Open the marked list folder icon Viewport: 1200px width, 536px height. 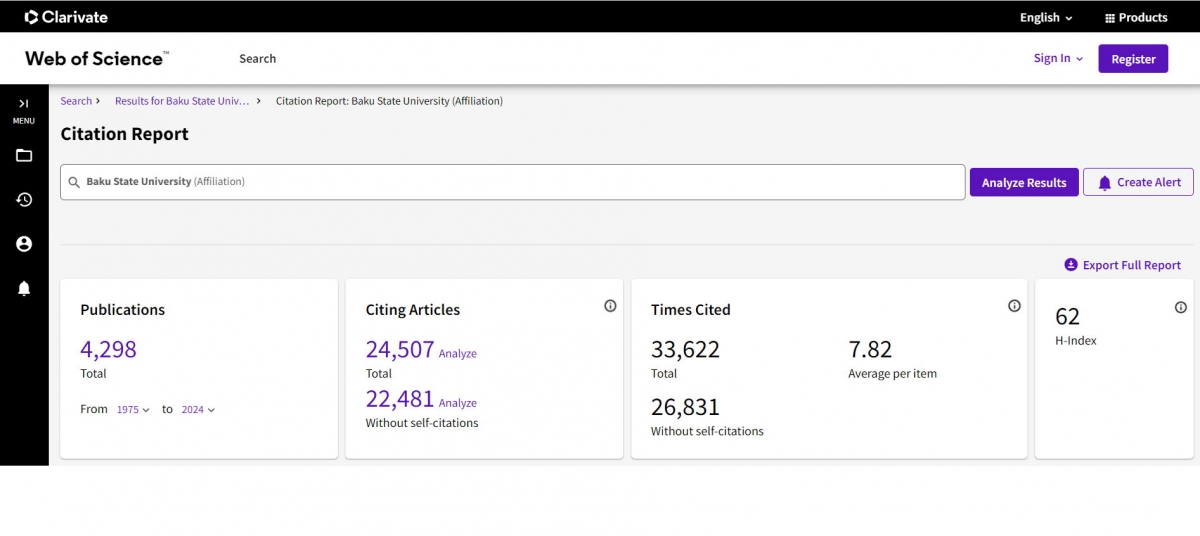click(x=24, y=155)
